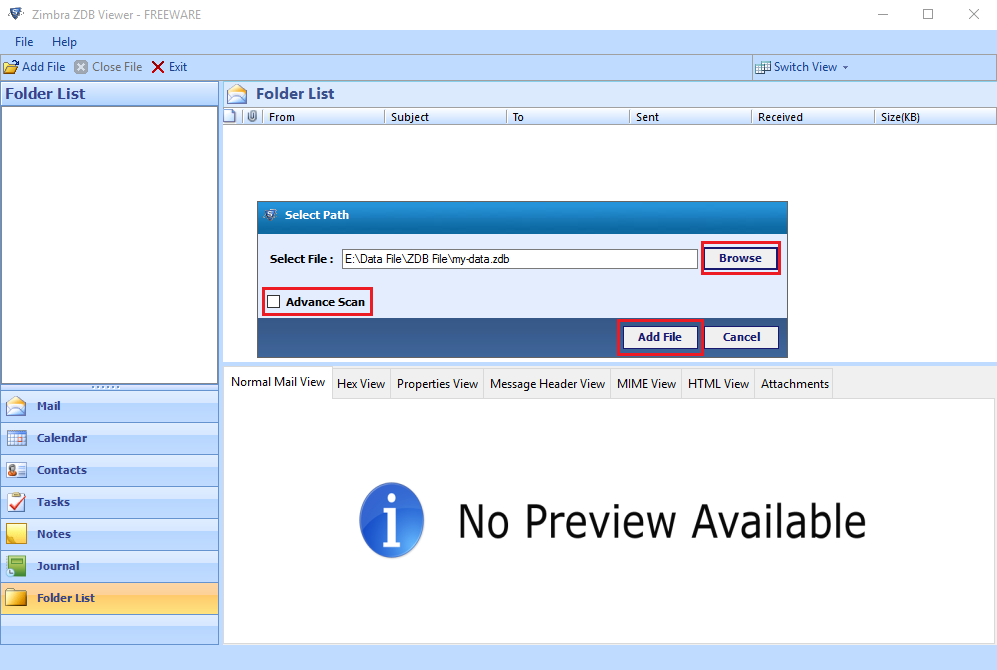Click the red Exit toolbar icon
Image resolution: width=997 pixels, height=670 pixels.
point(158,67)
